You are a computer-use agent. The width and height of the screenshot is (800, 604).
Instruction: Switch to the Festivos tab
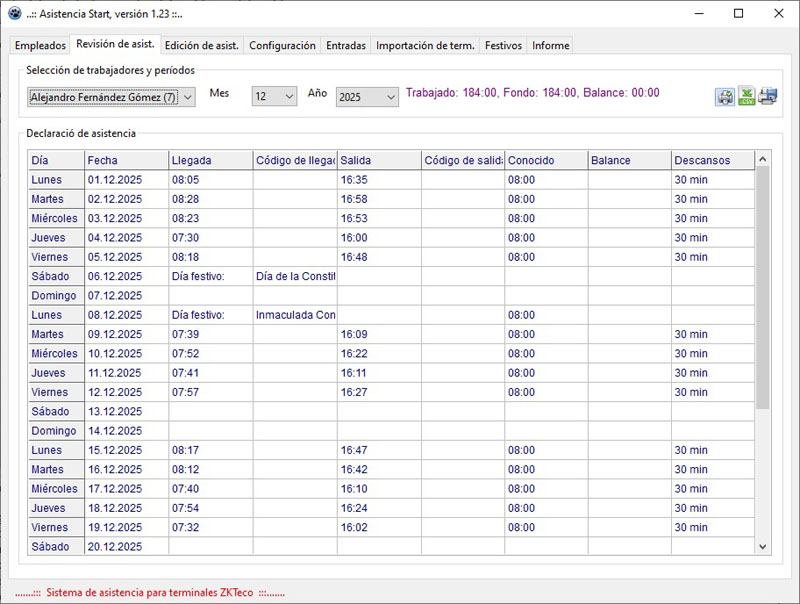click(503, 45)
